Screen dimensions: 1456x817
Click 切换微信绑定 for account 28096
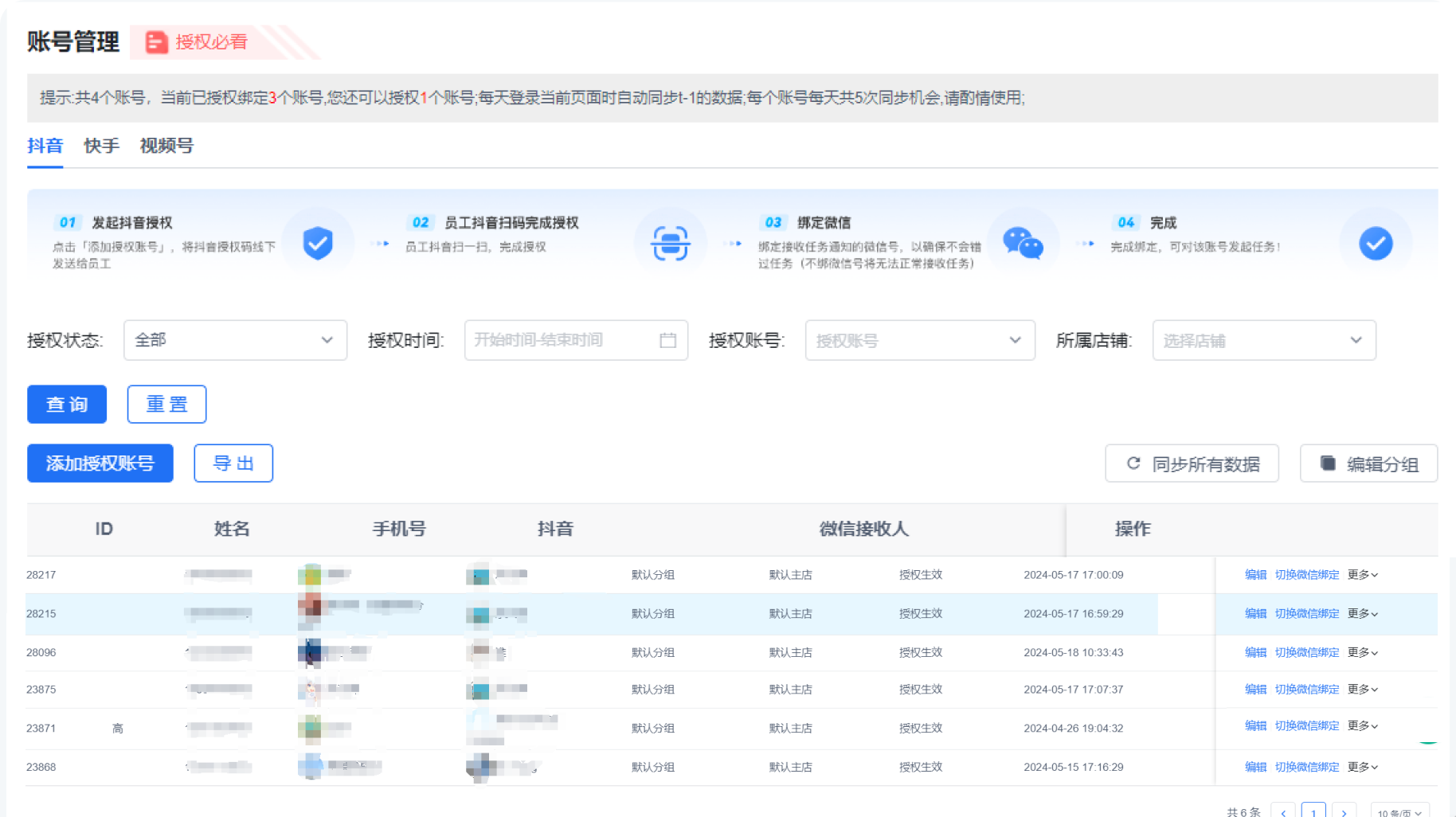tap(1306, 652)
